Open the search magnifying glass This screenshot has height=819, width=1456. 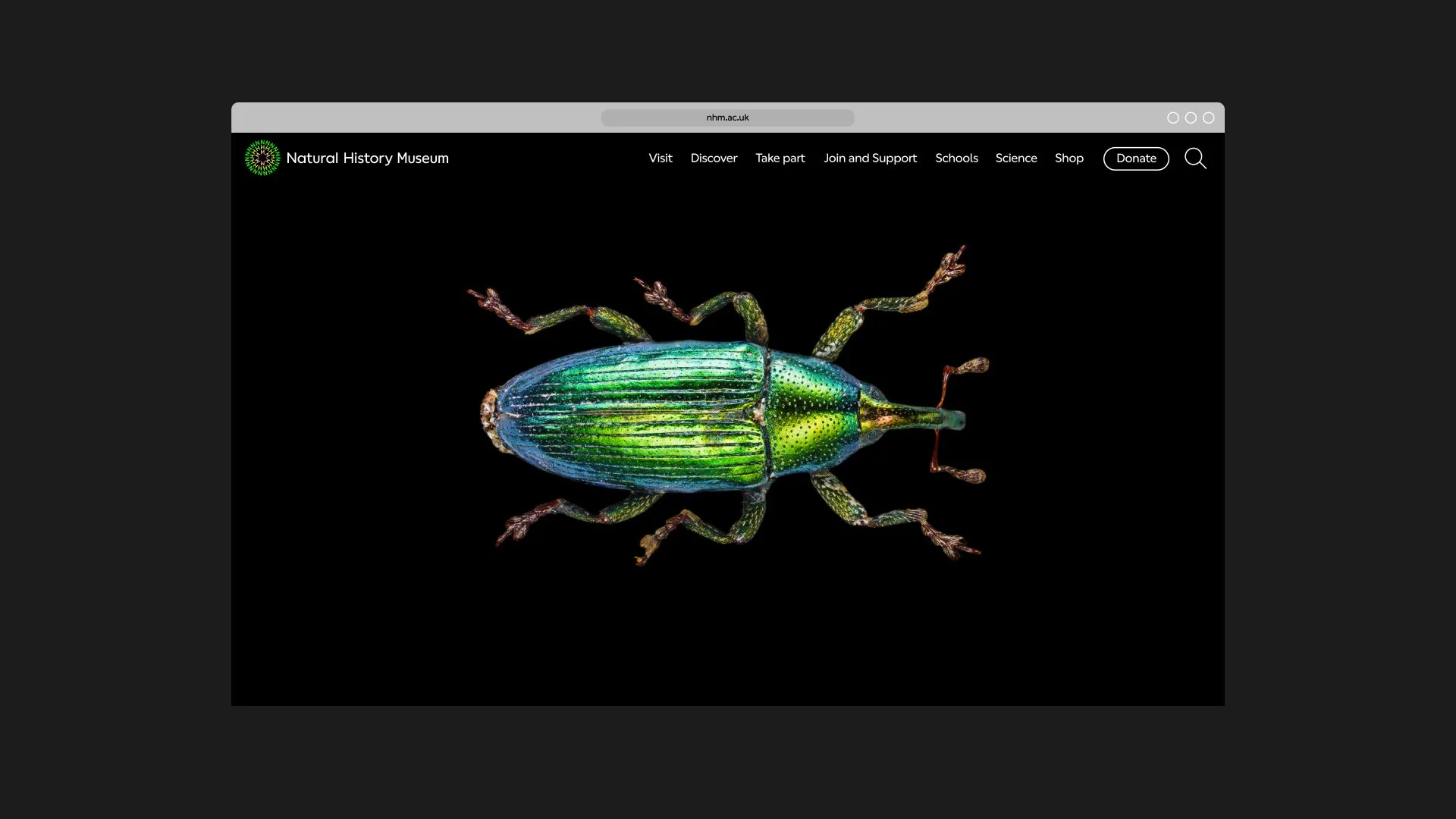[x=1195, y=158]
